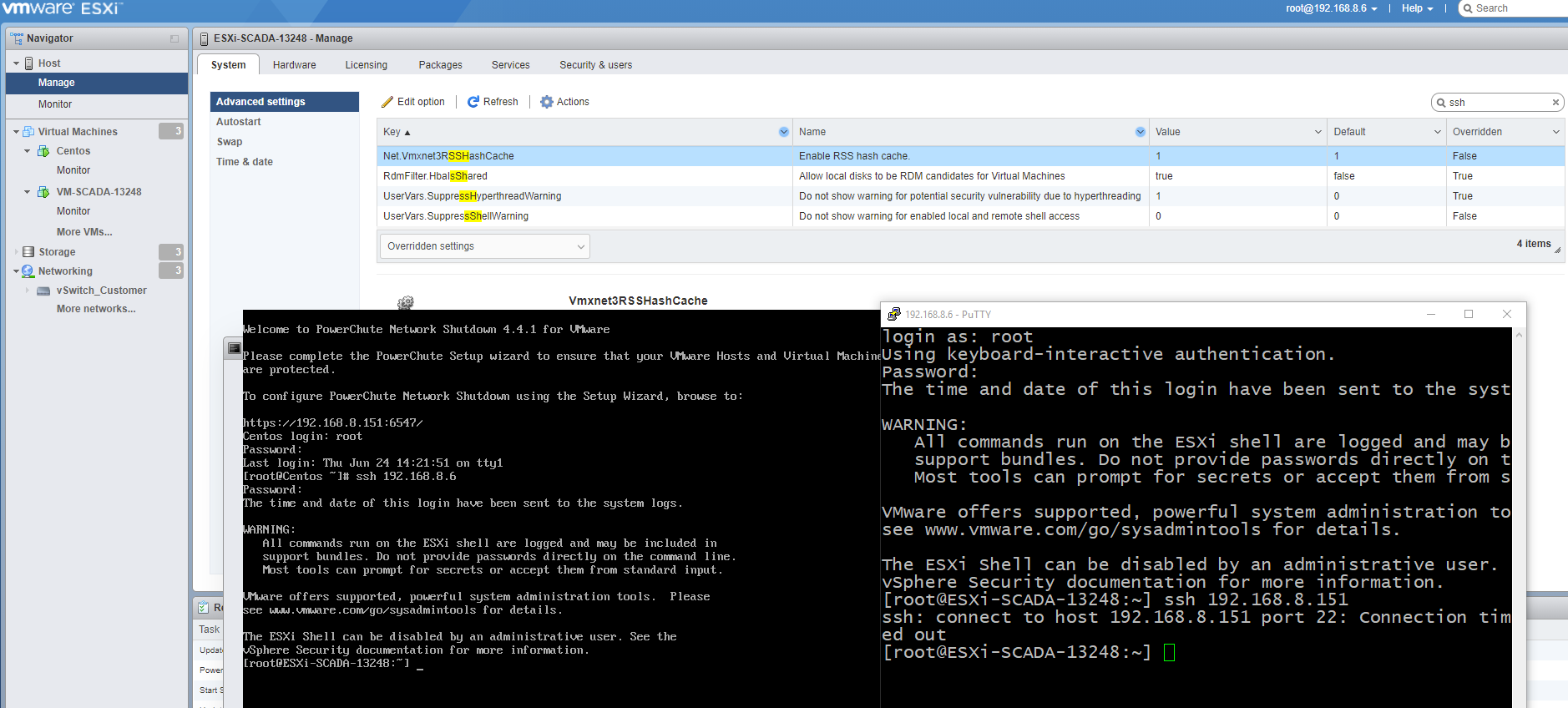Open the Overridden settings dropdown
Image resolution: width=1568 pixels, height=708 pixels.
484,246
